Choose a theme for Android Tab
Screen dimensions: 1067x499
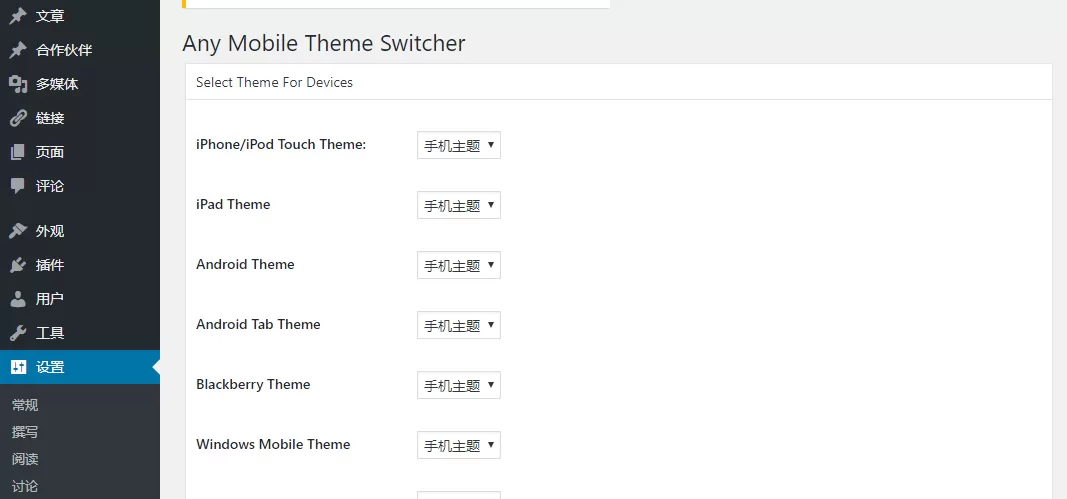[458, 326]
